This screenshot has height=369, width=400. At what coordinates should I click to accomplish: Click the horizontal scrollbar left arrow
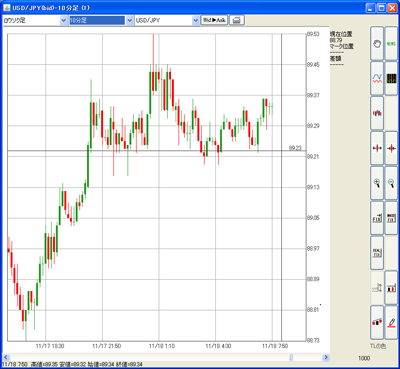[5, 357]
